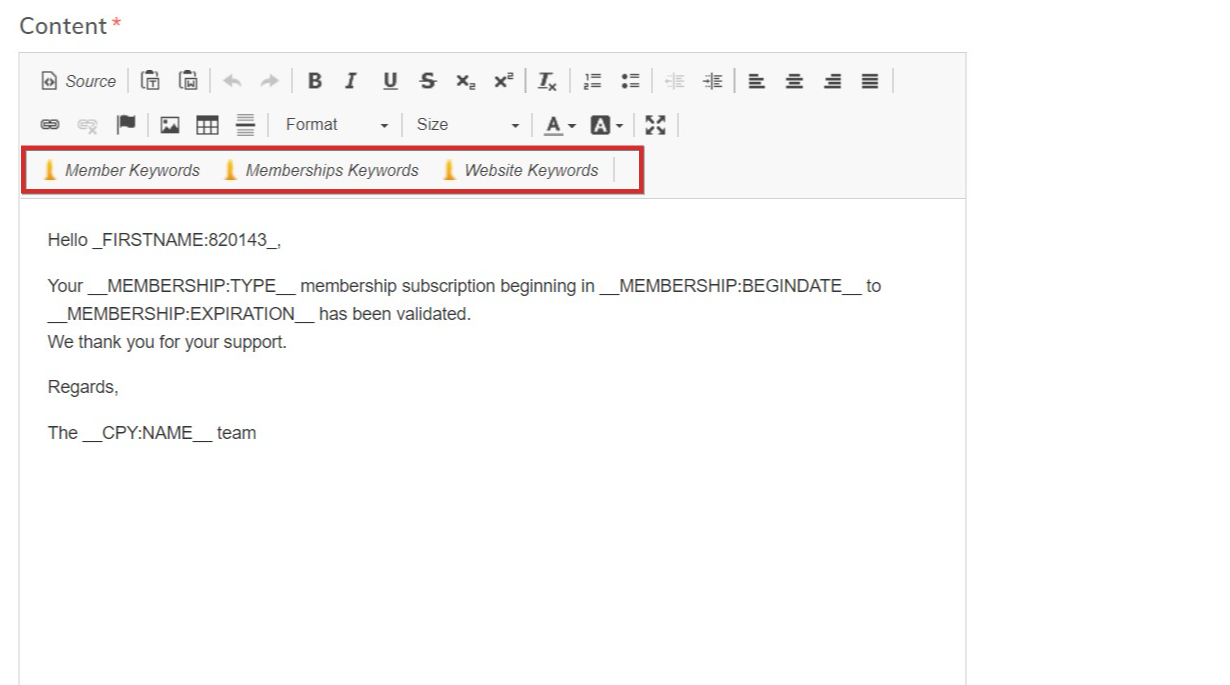
Task: Open the Member Keywords menu
Action: click(x=121, y=170)
